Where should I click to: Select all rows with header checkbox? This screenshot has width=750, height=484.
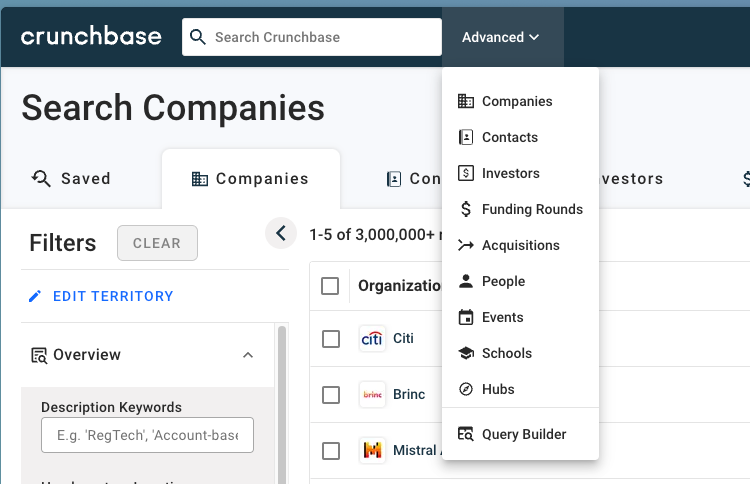point(330,286)
